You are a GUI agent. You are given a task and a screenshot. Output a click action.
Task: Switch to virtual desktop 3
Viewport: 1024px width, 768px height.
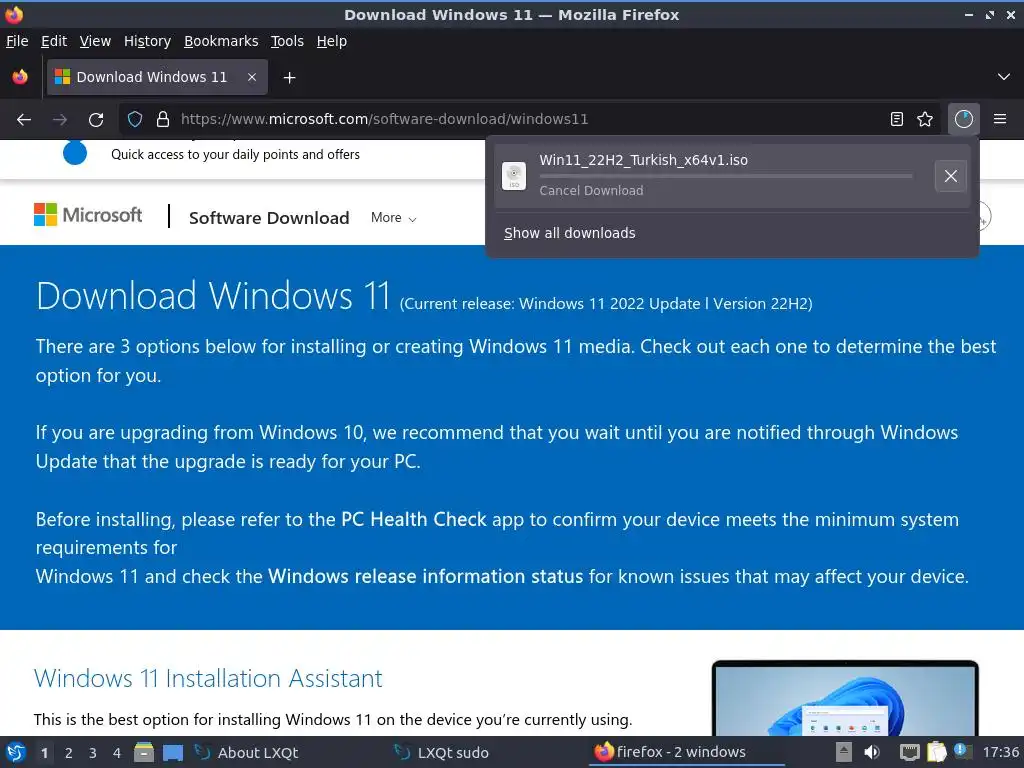point(93,753)
